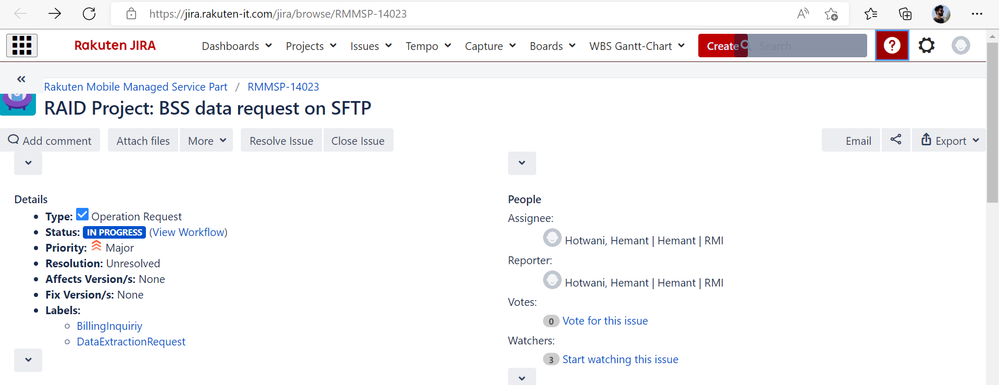999x385 pixels.
Task: Click the browser address bar URL
Action: 278,13
